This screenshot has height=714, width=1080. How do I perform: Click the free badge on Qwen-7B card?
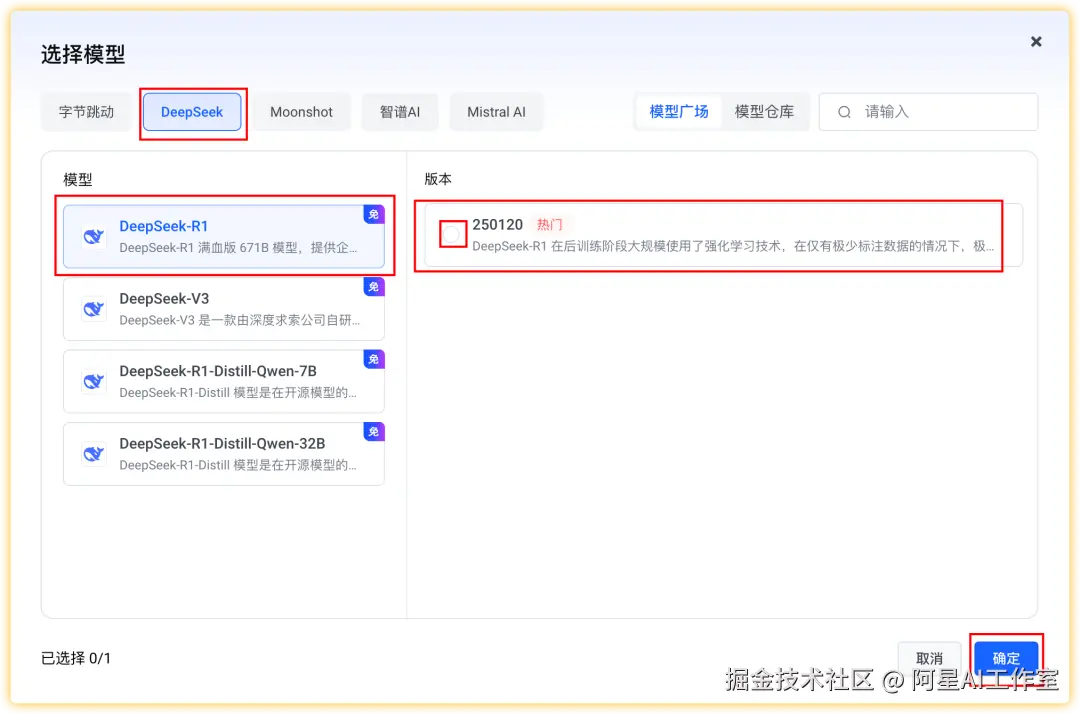click(373, 359)
